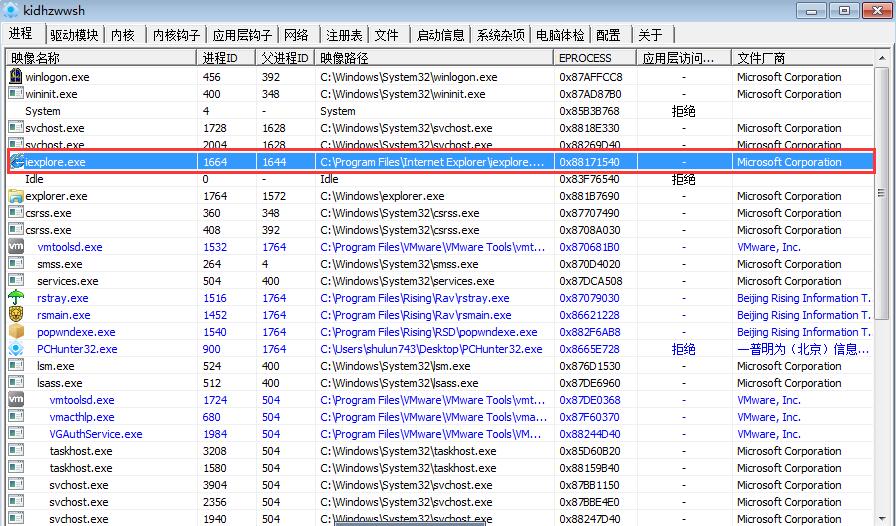Click the icon of taskhost.exe PID 1580
Viewport: 896px width, 526px height.
click(16, 467)
